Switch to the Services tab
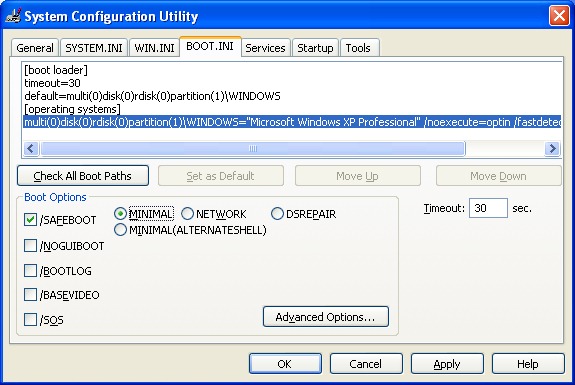The height and width of the screenshot is (385, 575). (265, 48)
